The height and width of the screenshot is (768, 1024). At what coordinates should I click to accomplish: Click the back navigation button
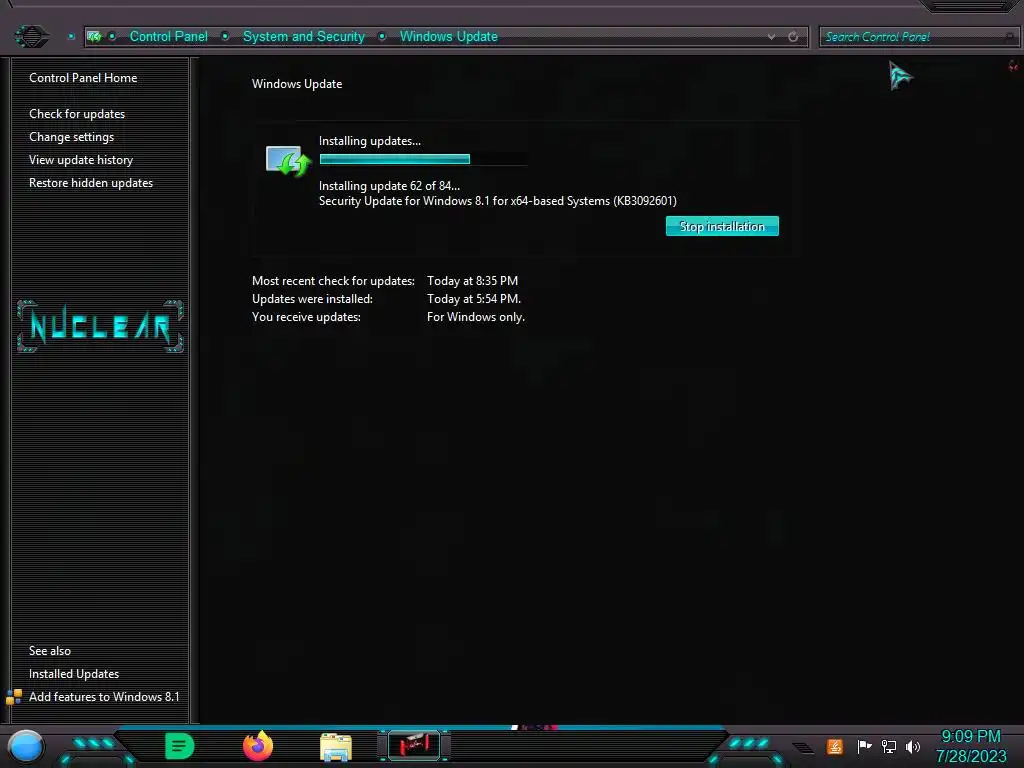click(x=31, y=36)
